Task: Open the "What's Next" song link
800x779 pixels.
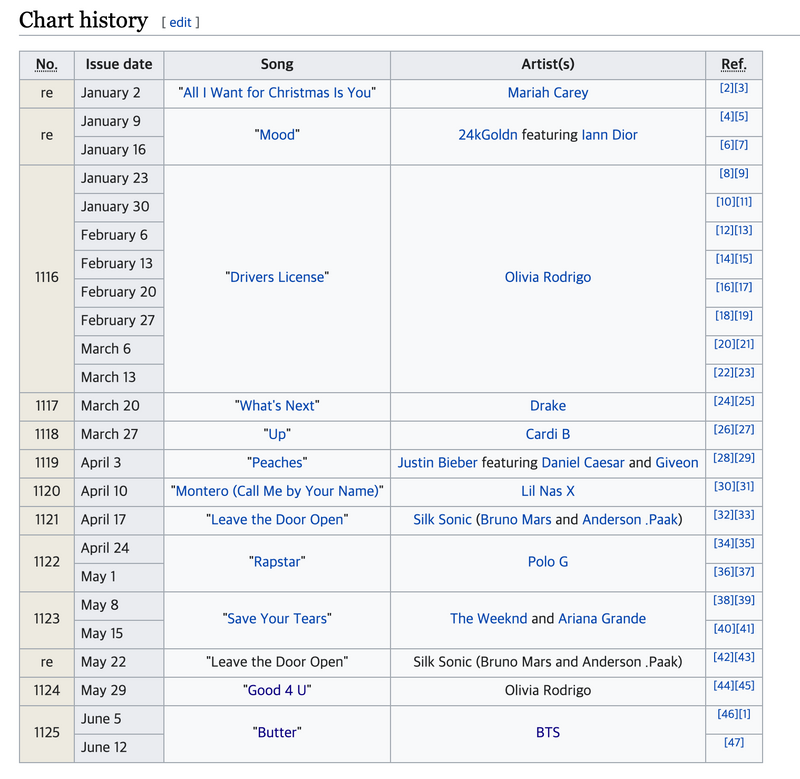Action: click(x=277, y=406)
